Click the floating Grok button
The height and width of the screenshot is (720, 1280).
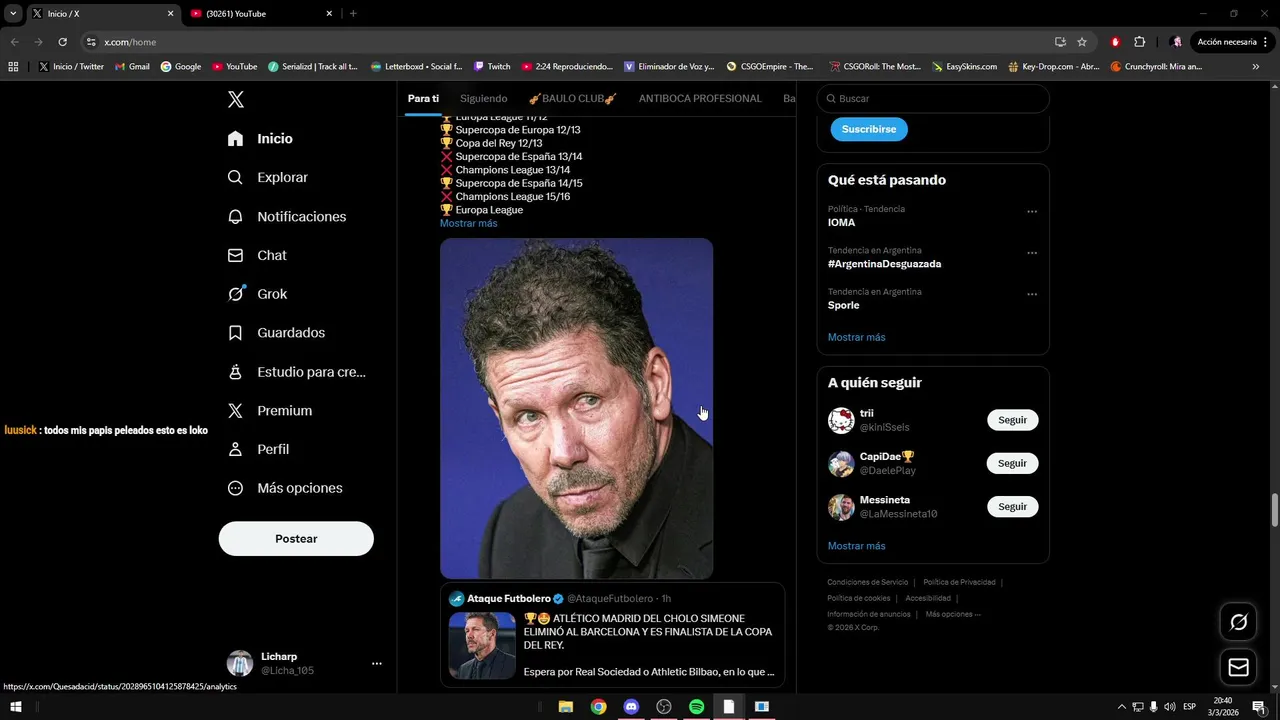tap(1238, 622)
